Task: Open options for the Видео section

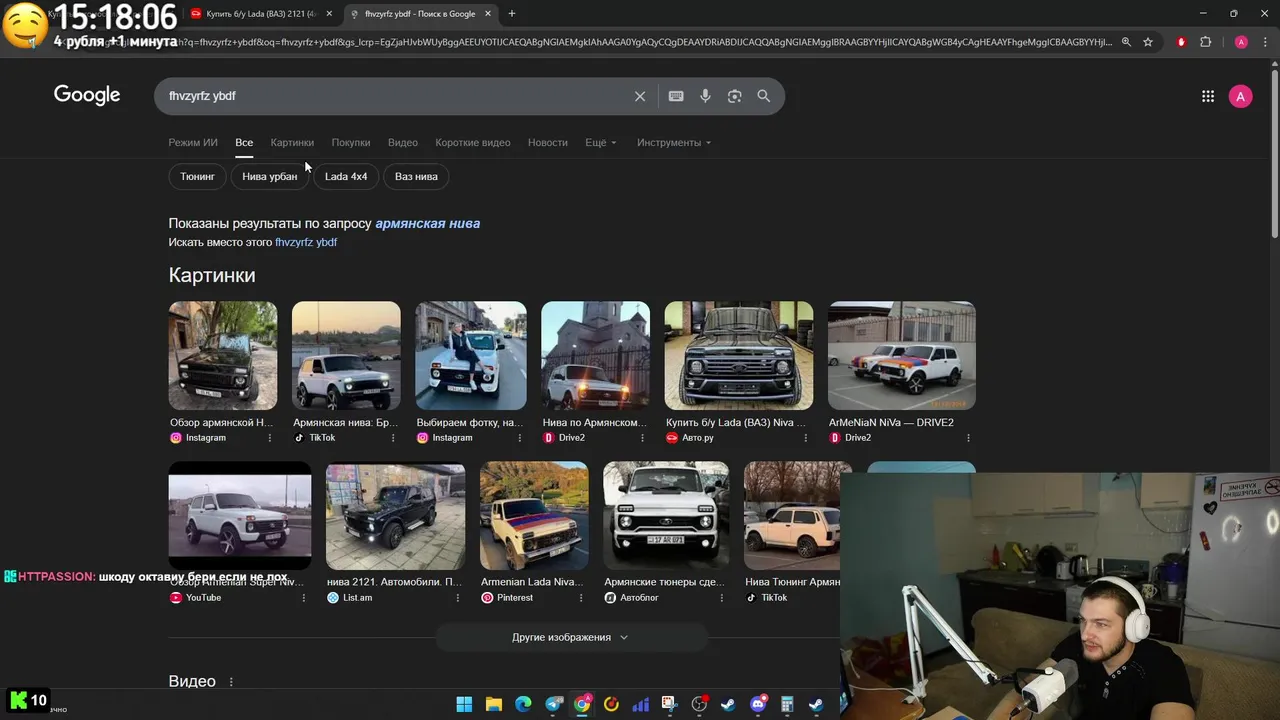Action: coord(231,682)
